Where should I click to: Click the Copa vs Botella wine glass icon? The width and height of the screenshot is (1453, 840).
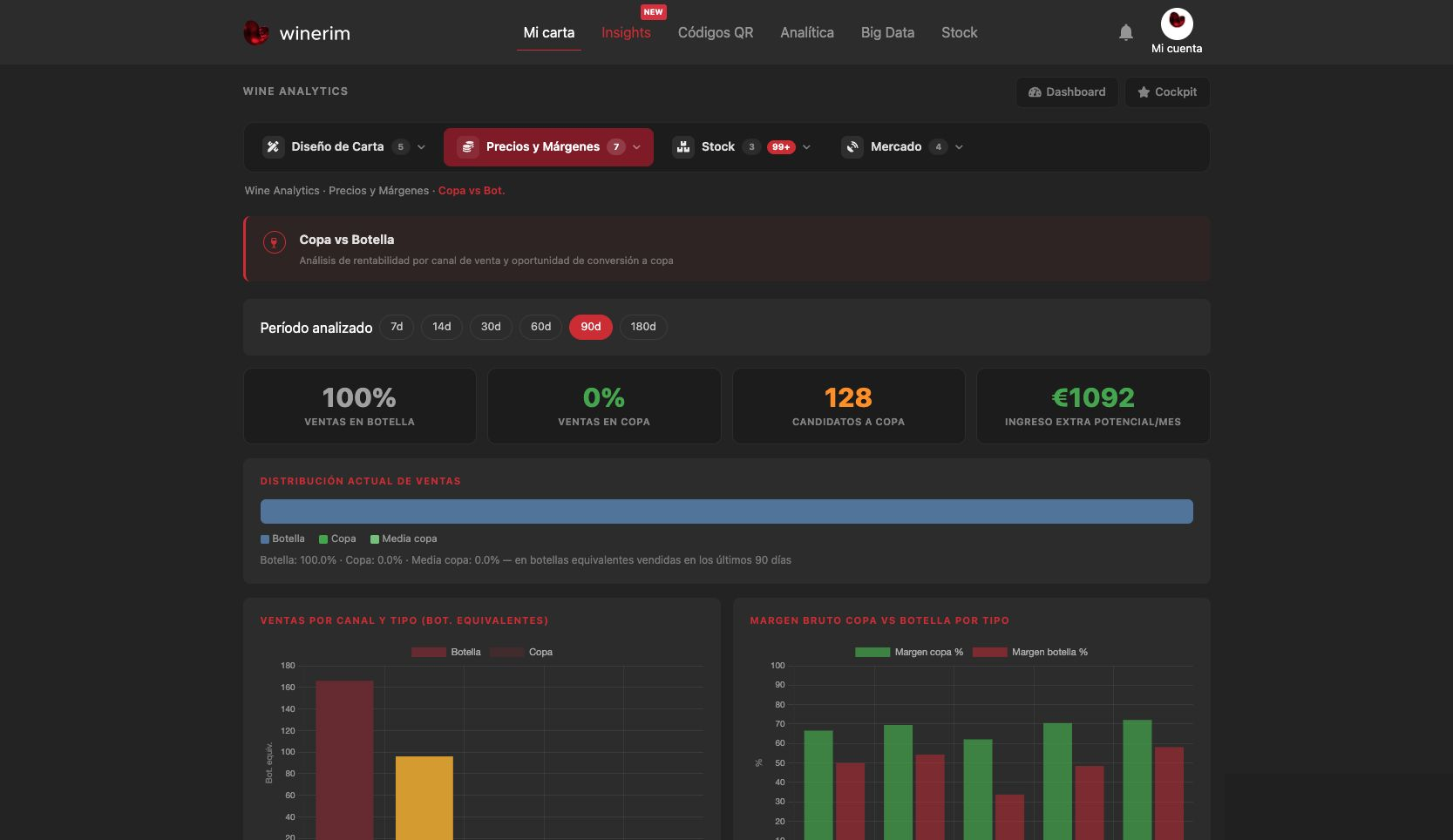pyautogui.click(x=275, y=242)
